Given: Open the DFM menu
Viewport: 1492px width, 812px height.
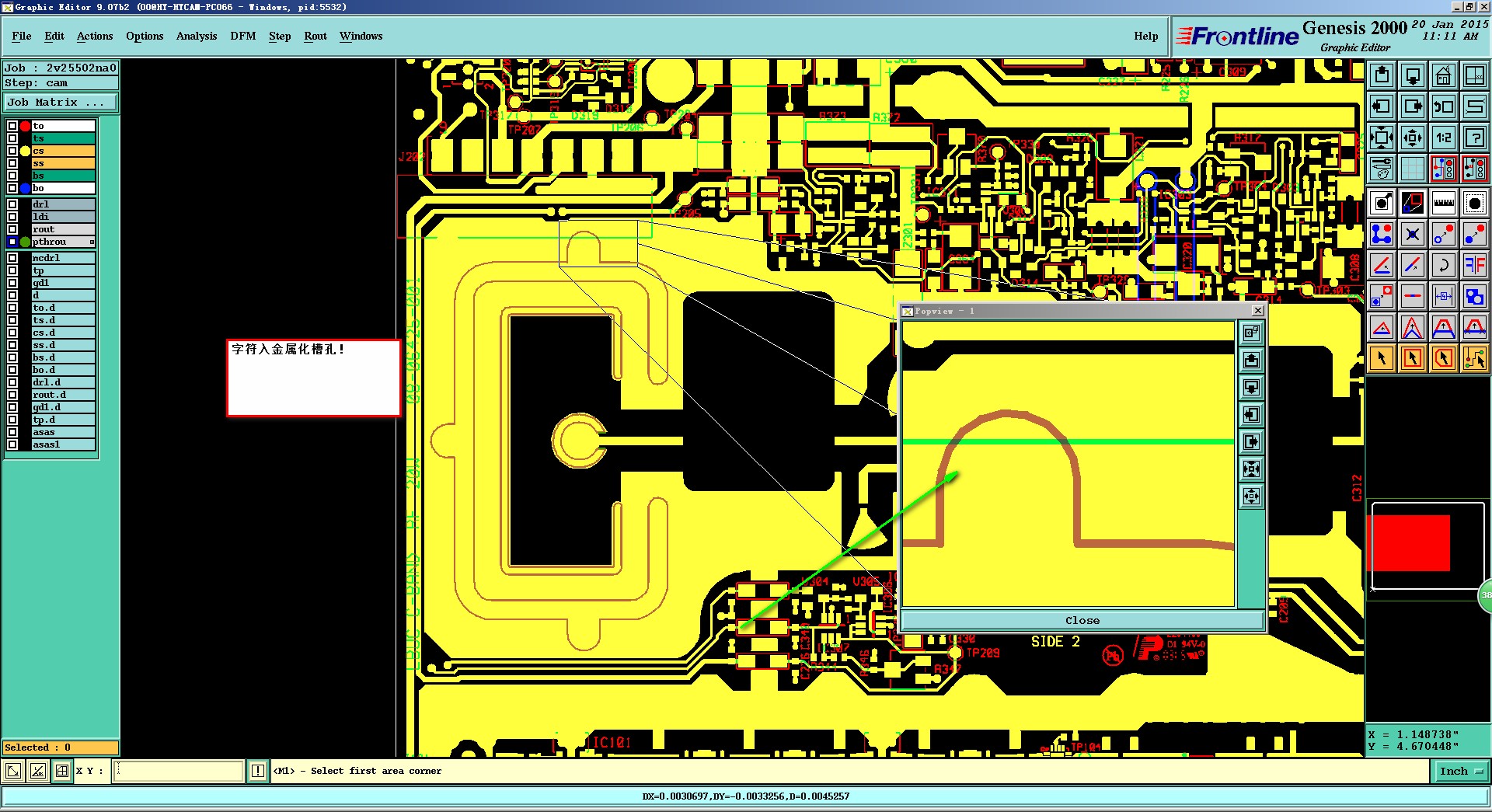Looking at the screenshot, I should click(x=242, y=36).
